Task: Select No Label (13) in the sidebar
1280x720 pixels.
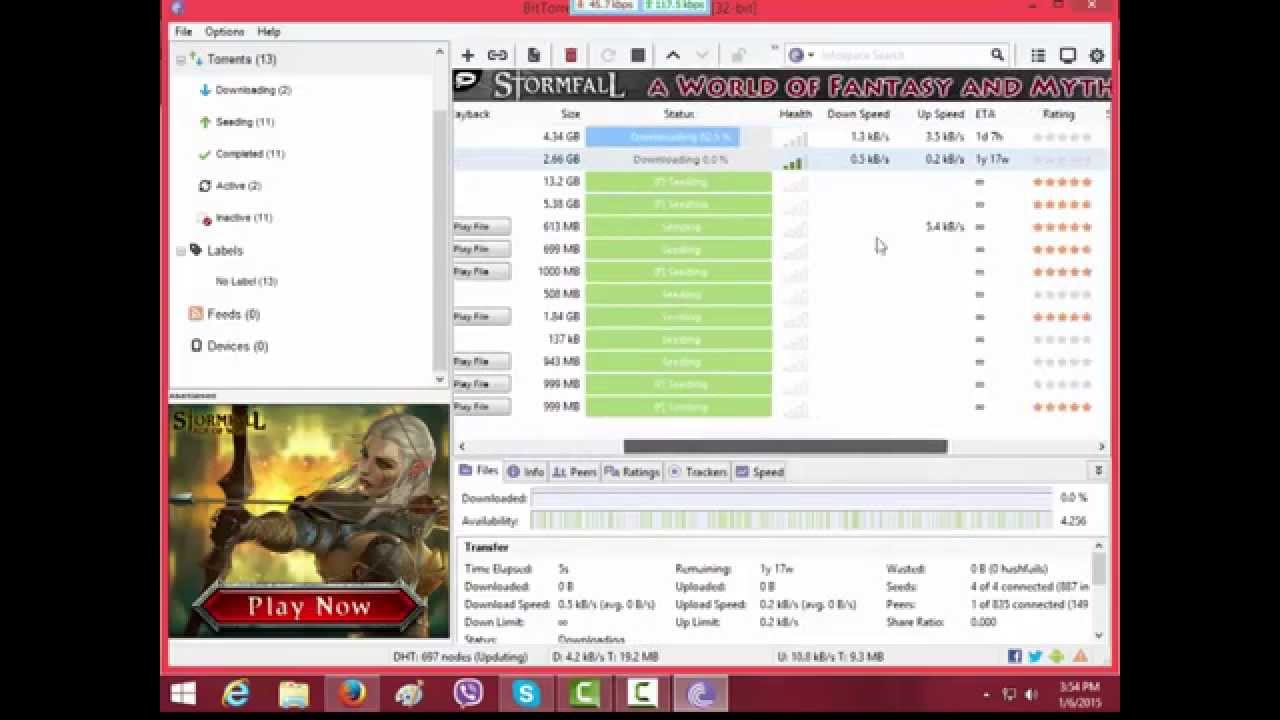Action: pyautogui.click(x=246, y=282)
